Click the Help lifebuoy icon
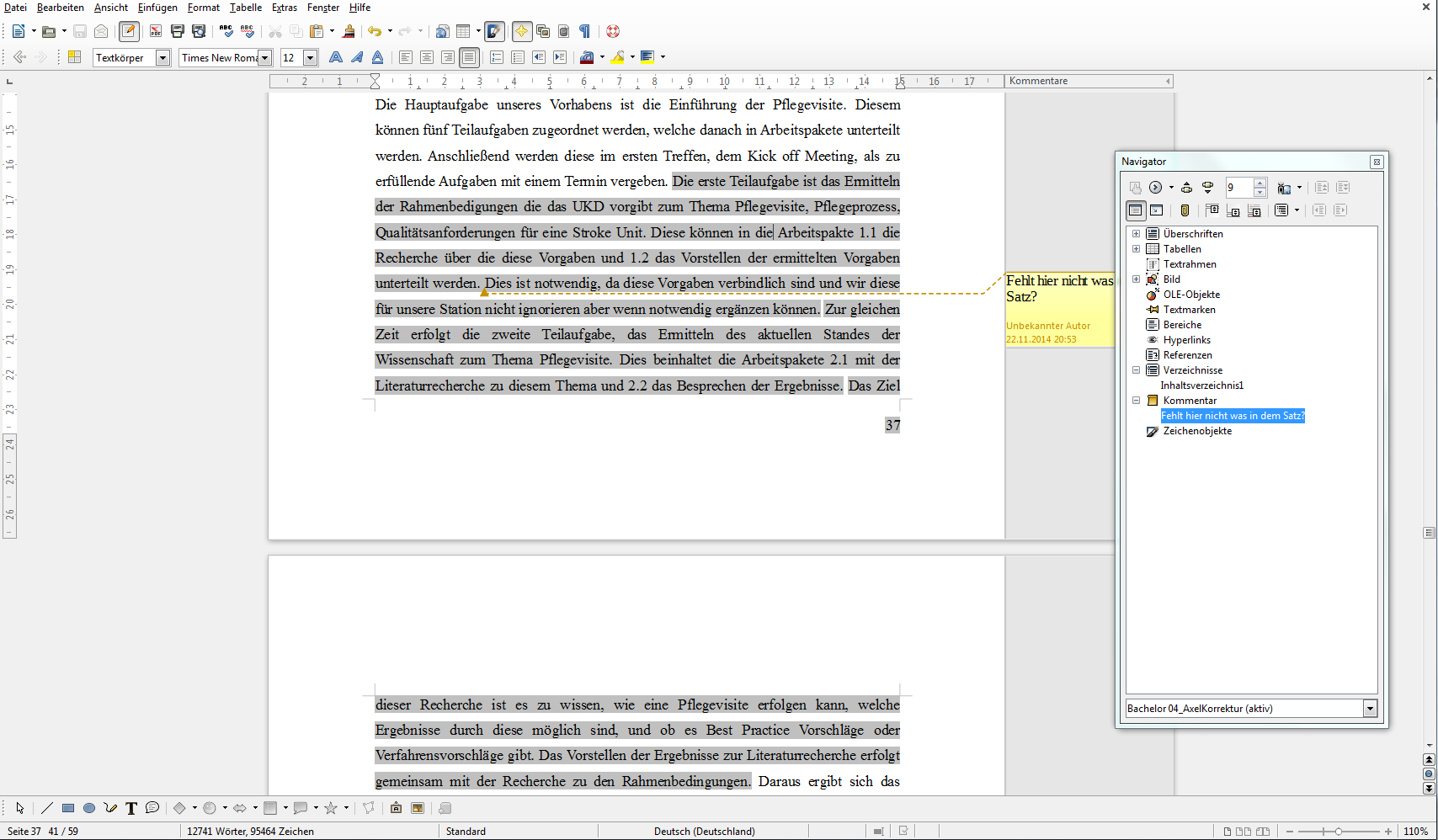Screen dimensions: 1438x840 point(613,31)
